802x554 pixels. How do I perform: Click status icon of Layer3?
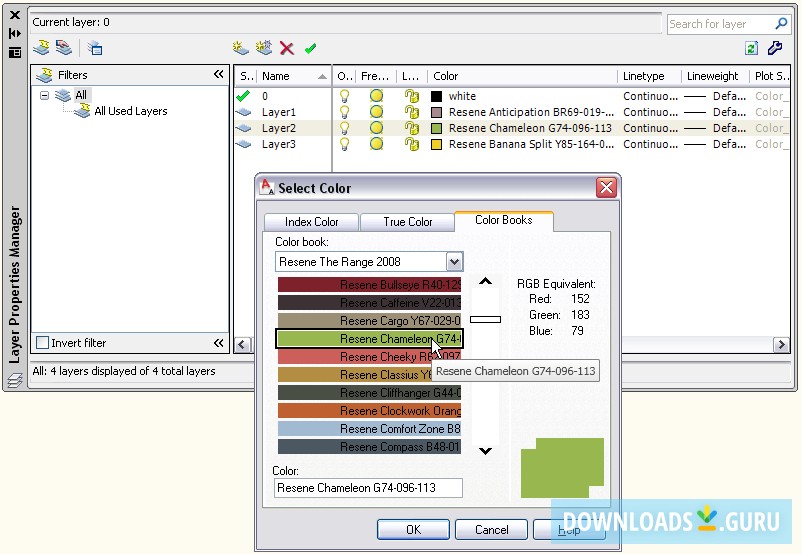[x=243, y=144]
